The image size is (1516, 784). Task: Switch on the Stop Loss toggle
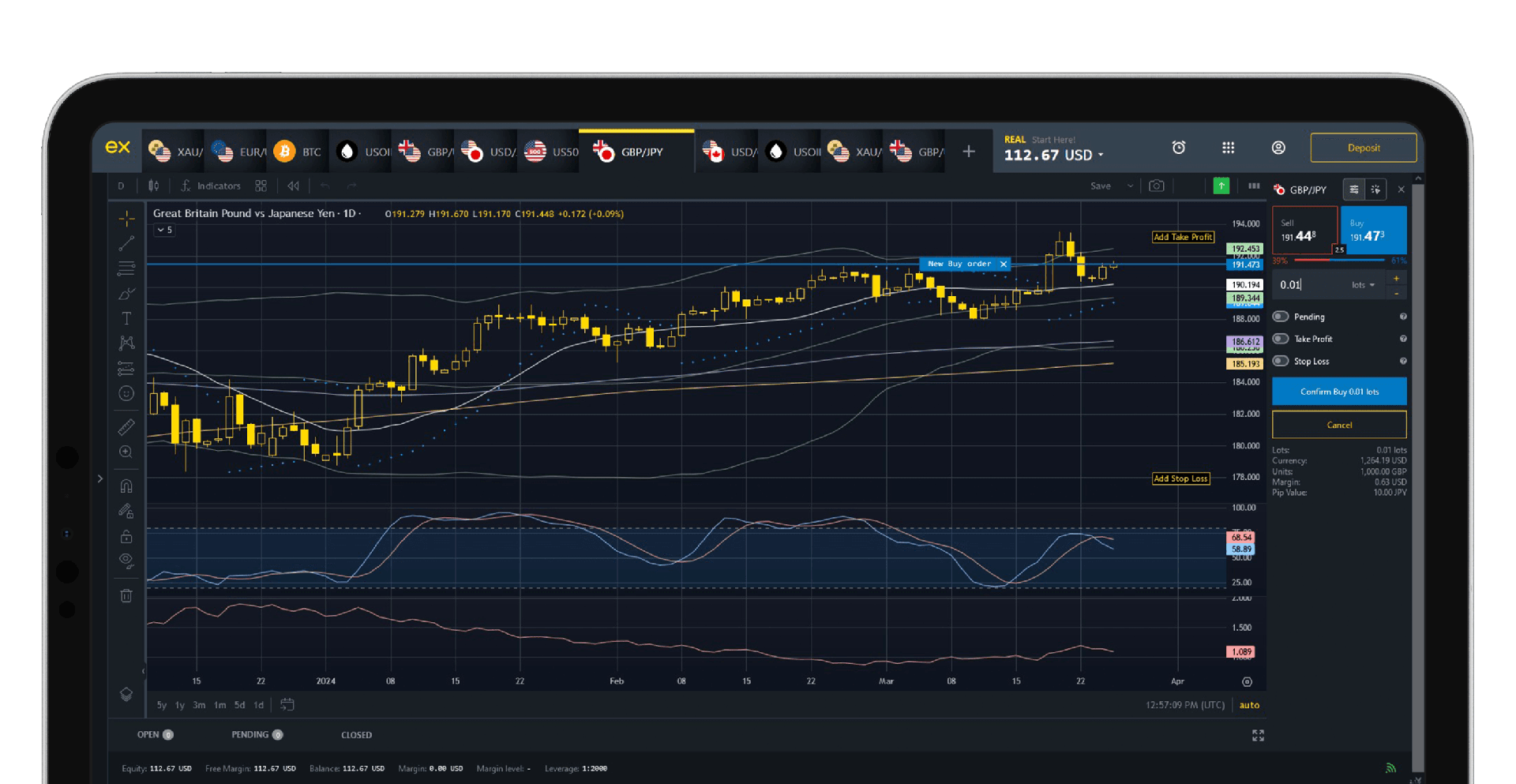pos(1281,361)
